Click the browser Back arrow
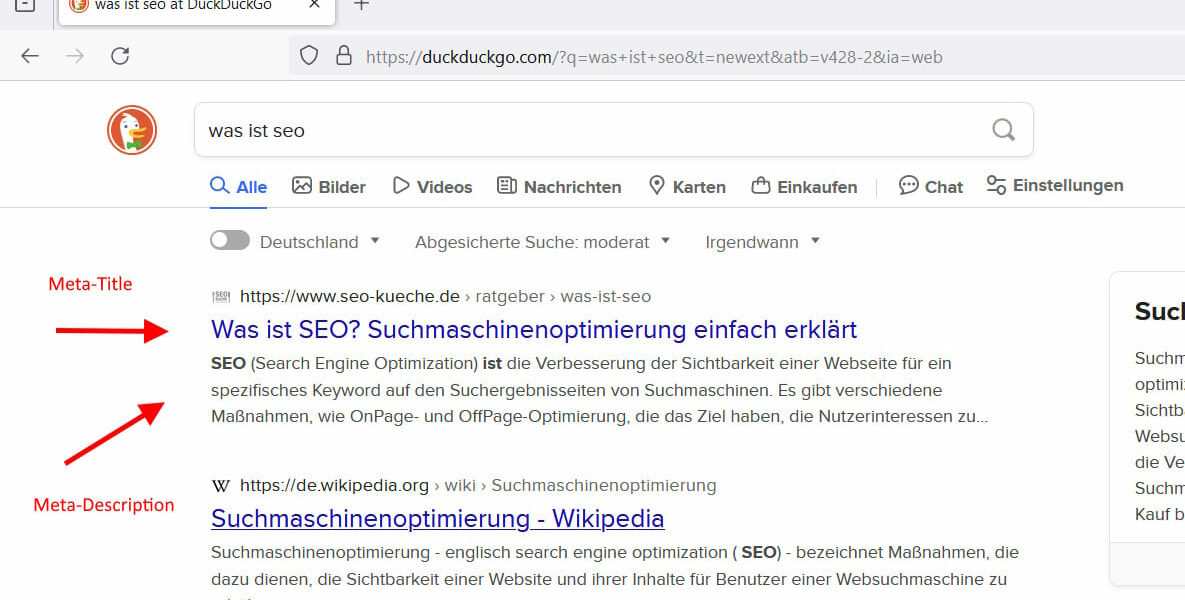Image resolution: width=1185 pixels, height=600 pixels. (29, 55)
